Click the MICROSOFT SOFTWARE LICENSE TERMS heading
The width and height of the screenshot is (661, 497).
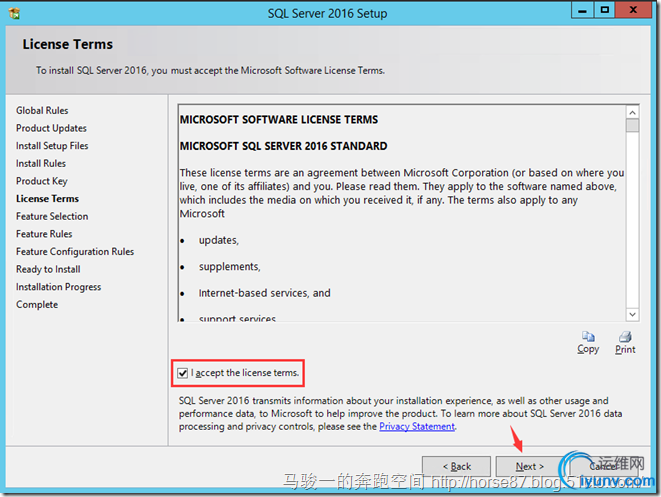pos(279,120)
